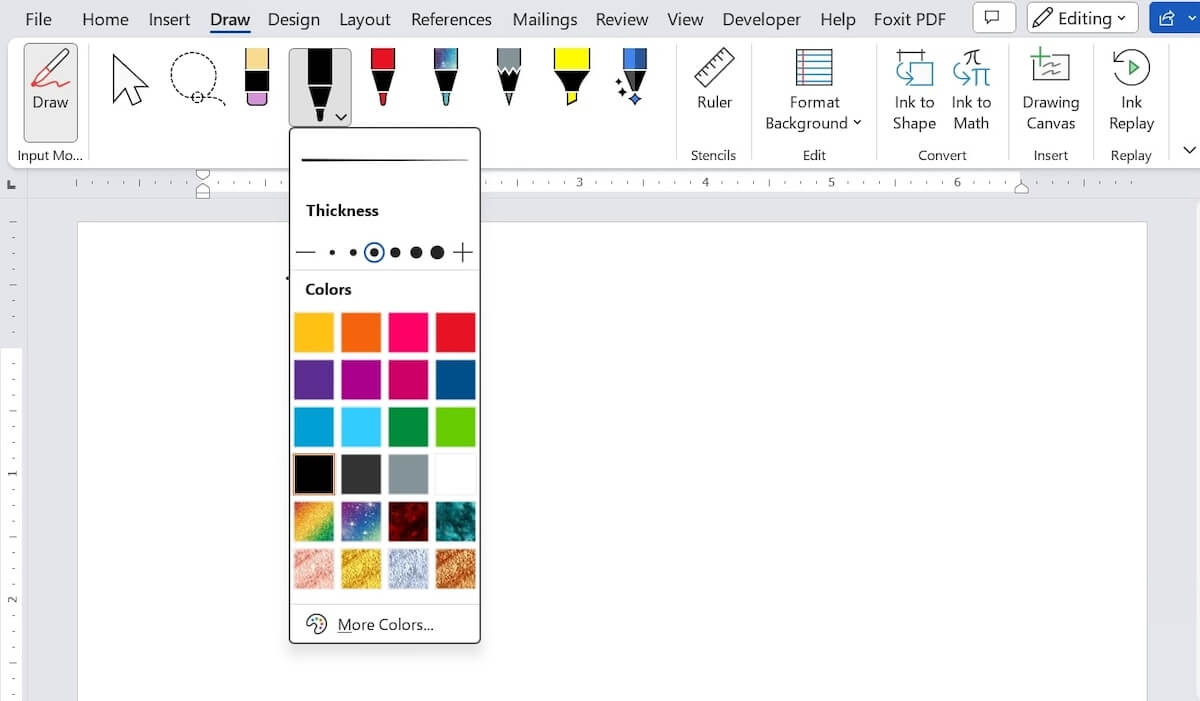Switch to the Review tab

624,19
